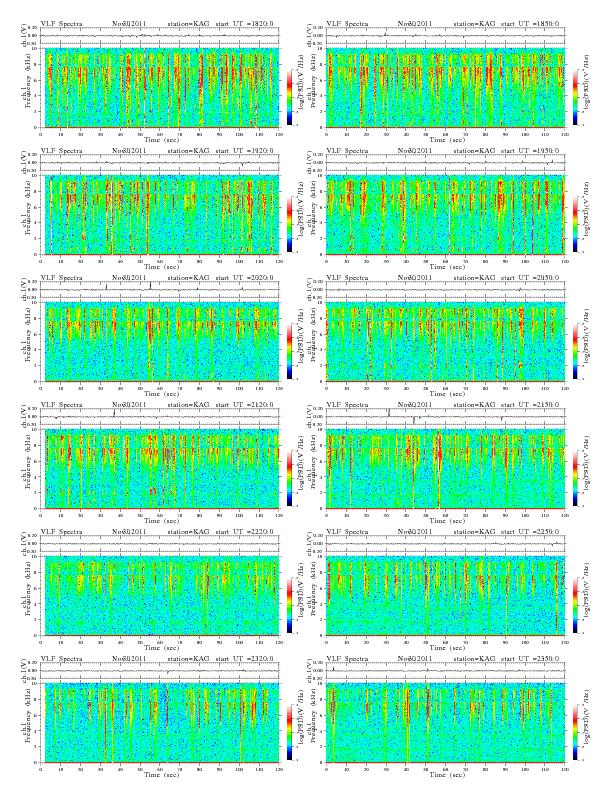Click the PSD color bar of 1950 panel
The image size is (612, 792).
pyautogui.click(x=575, y=224)
